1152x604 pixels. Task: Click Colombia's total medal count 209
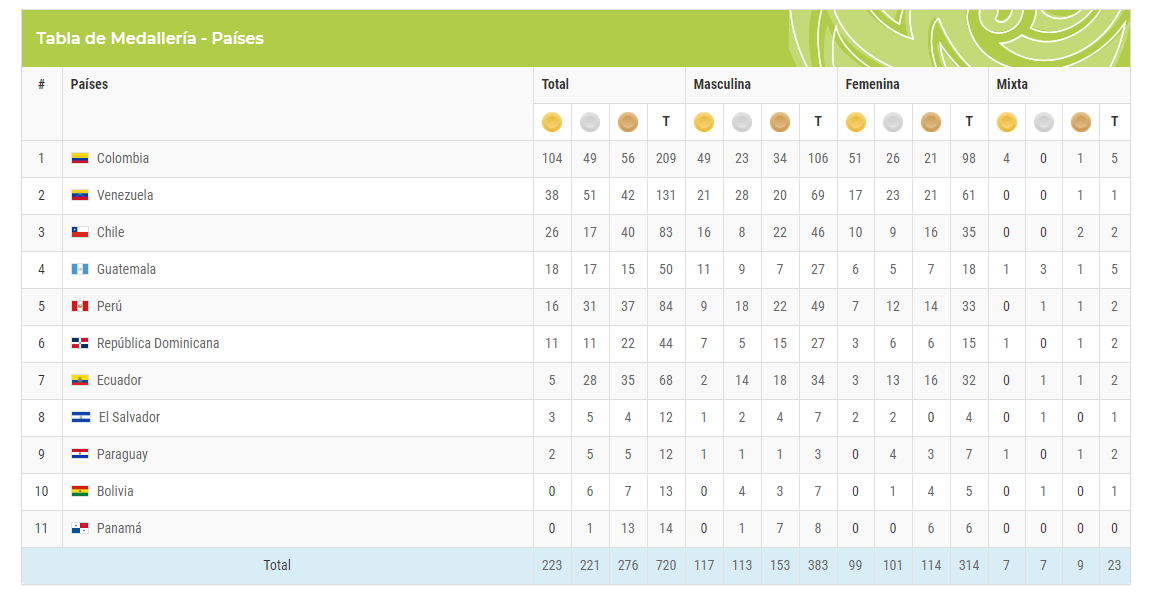pos(666,158)
